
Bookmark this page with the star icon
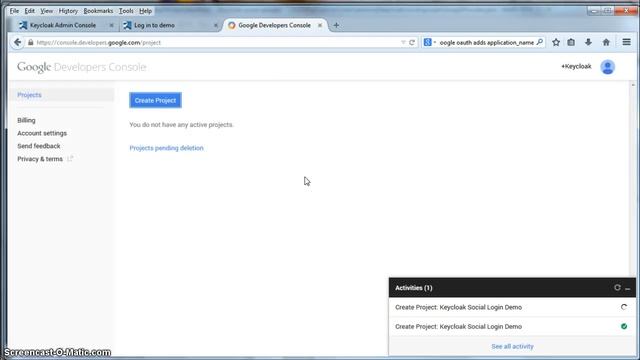[556, 42]
